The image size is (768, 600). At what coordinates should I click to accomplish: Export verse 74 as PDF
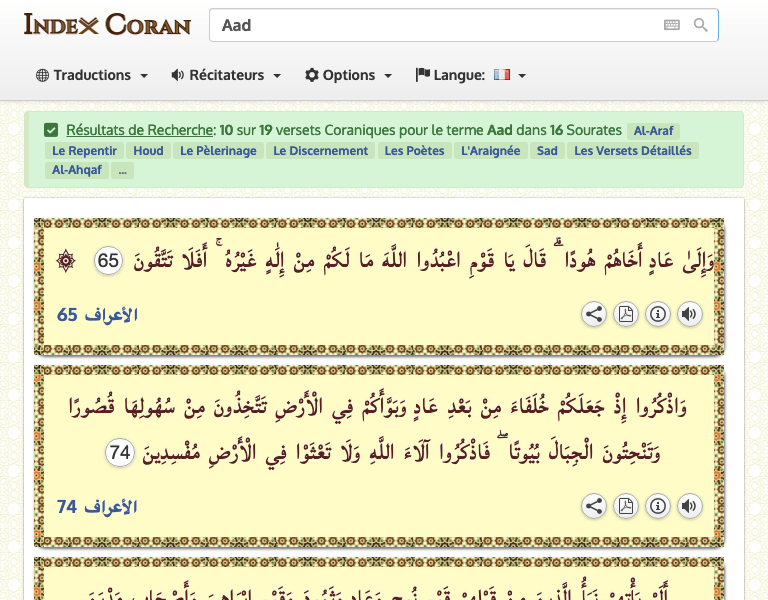coord(625,507)
